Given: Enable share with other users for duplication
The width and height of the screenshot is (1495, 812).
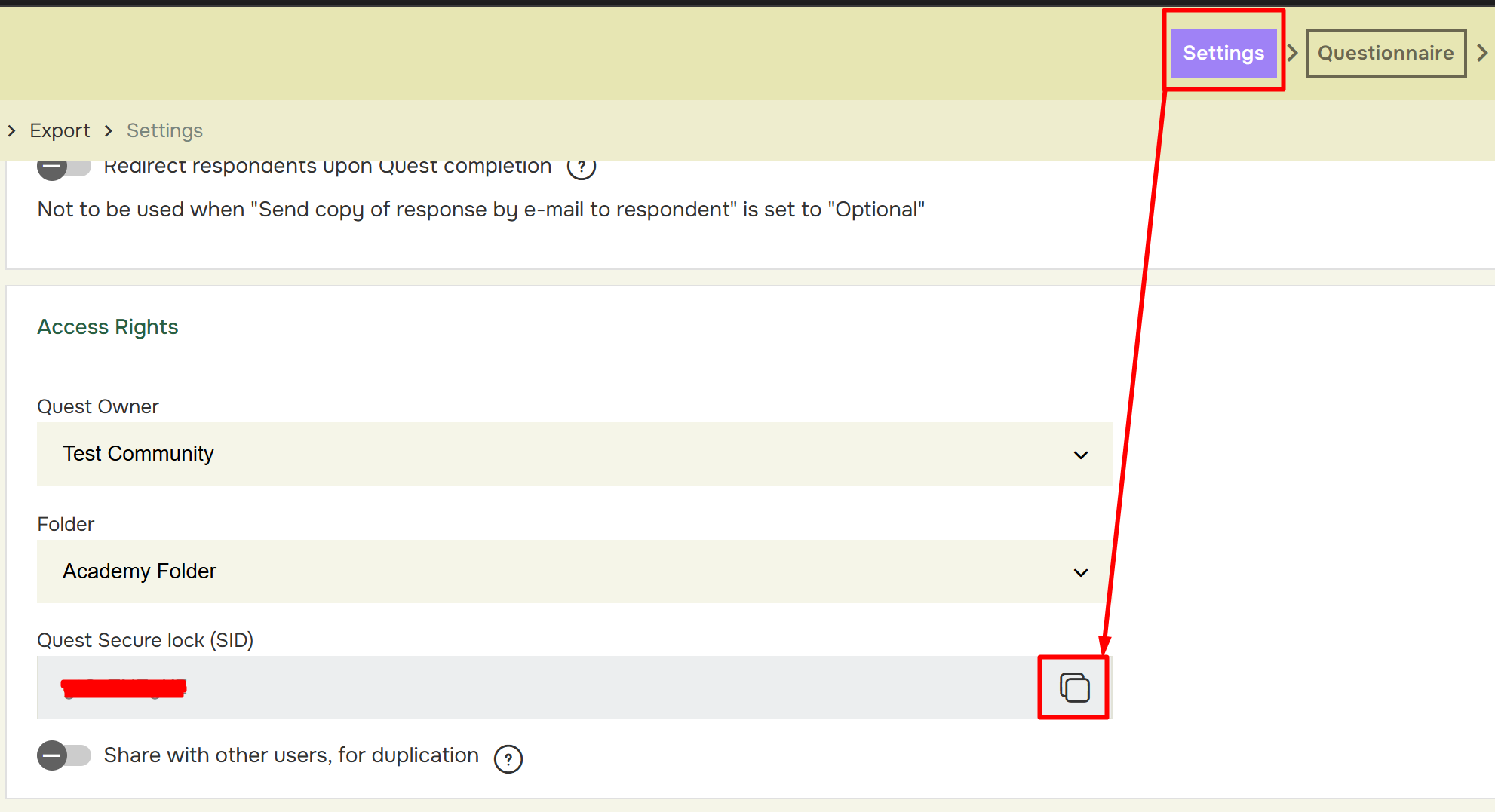Looking at the screenshot, I should coord(63,755).
